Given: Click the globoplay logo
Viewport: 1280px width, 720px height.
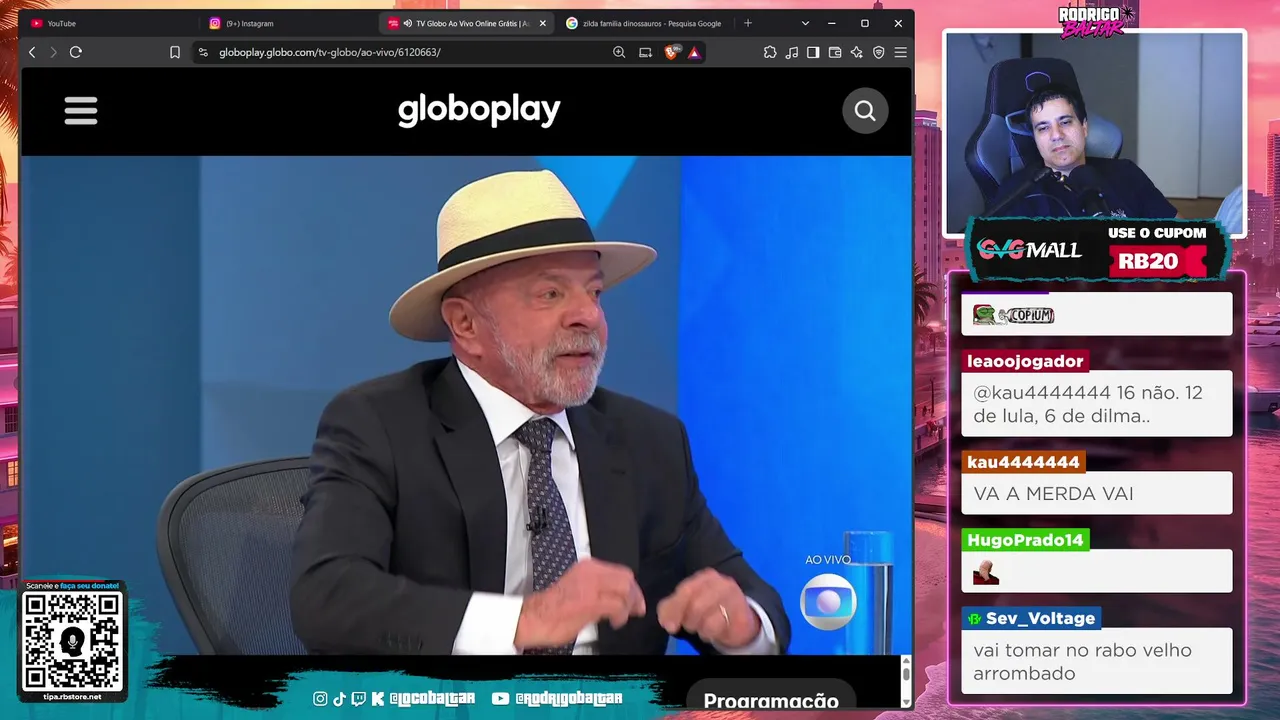Looking at the screenshot, I should (x=479, y=110).
